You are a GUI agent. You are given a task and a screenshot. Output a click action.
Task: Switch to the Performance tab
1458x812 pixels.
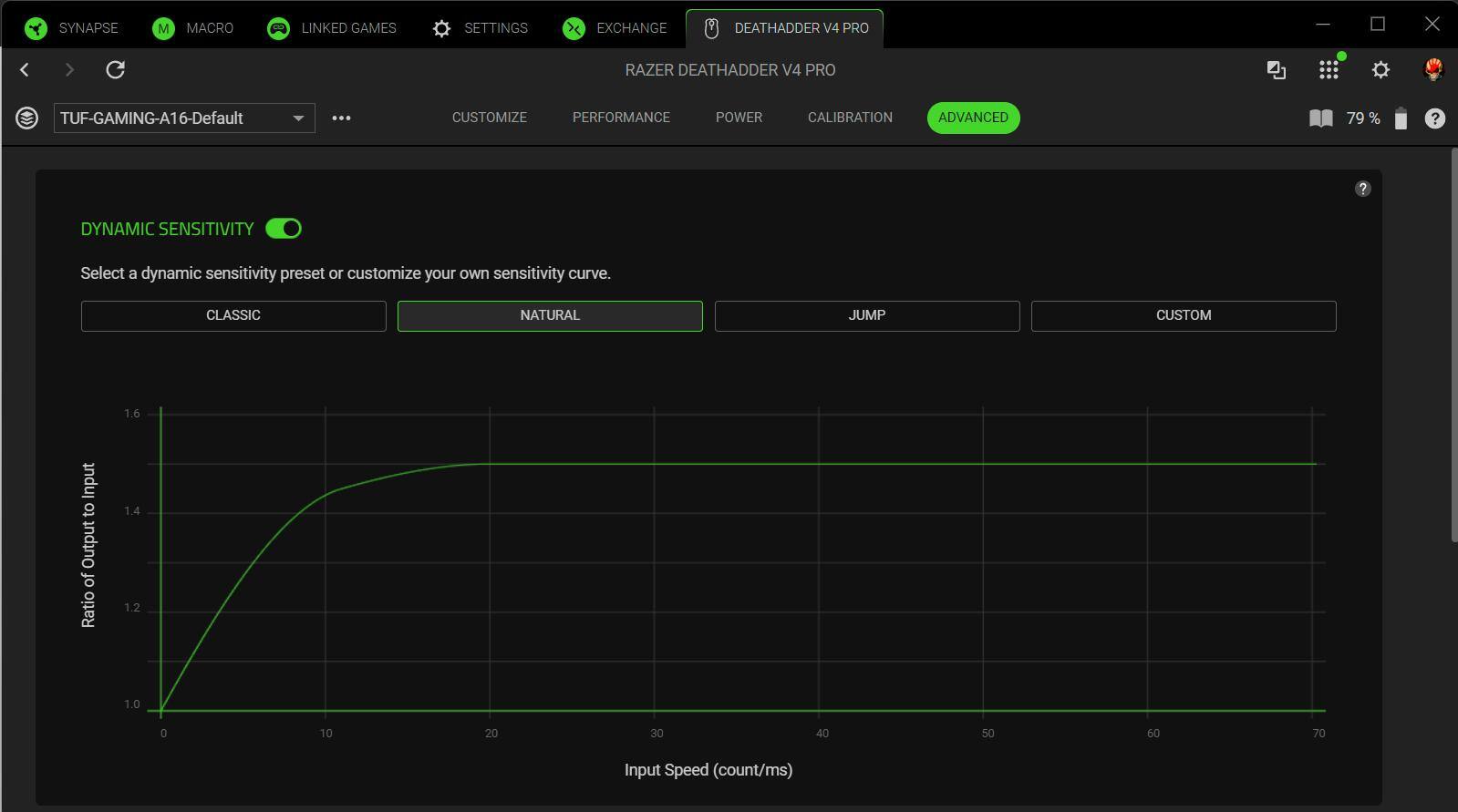[x=621, y=118]
